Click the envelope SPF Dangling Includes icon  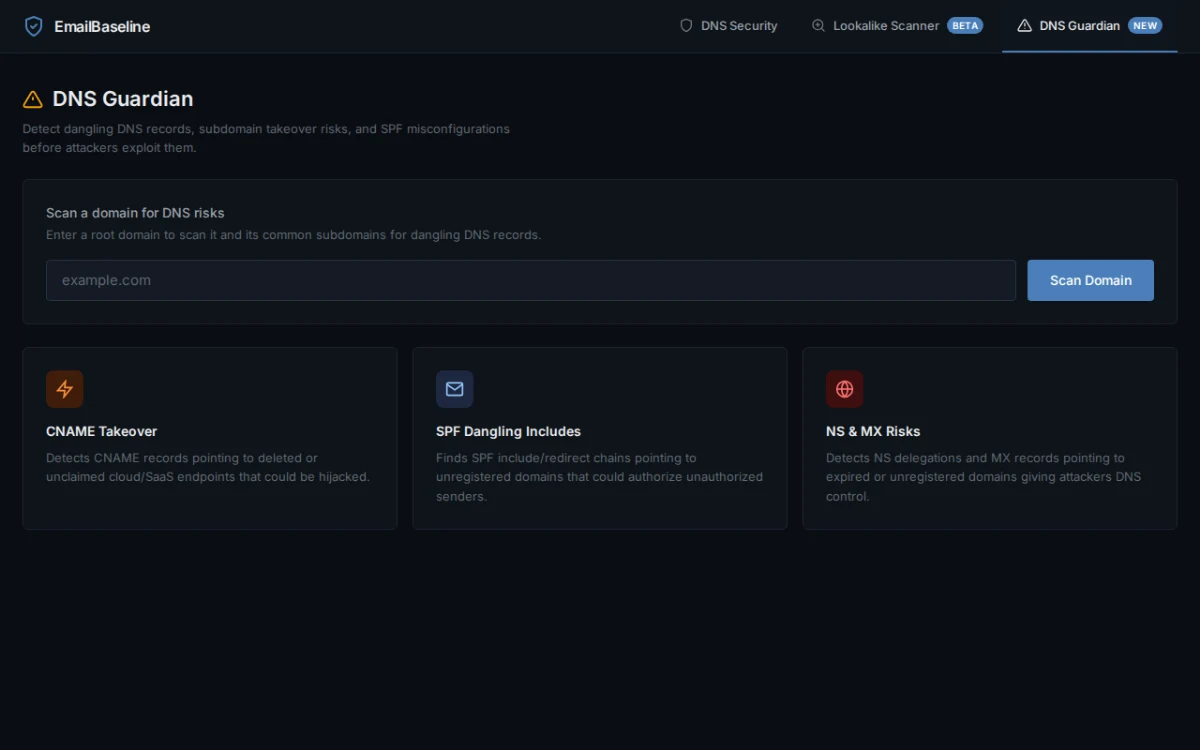click(455, 389)
